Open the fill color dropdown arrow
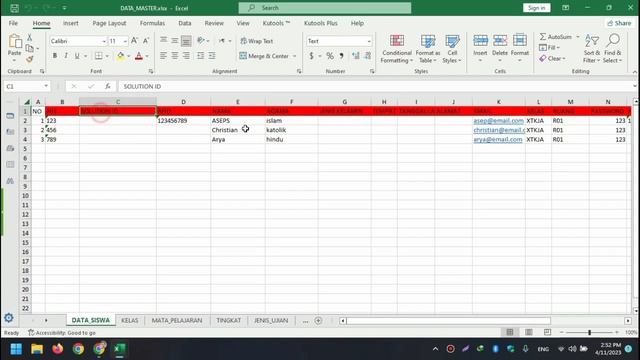640x360 pixels. (x=129, y=56)
